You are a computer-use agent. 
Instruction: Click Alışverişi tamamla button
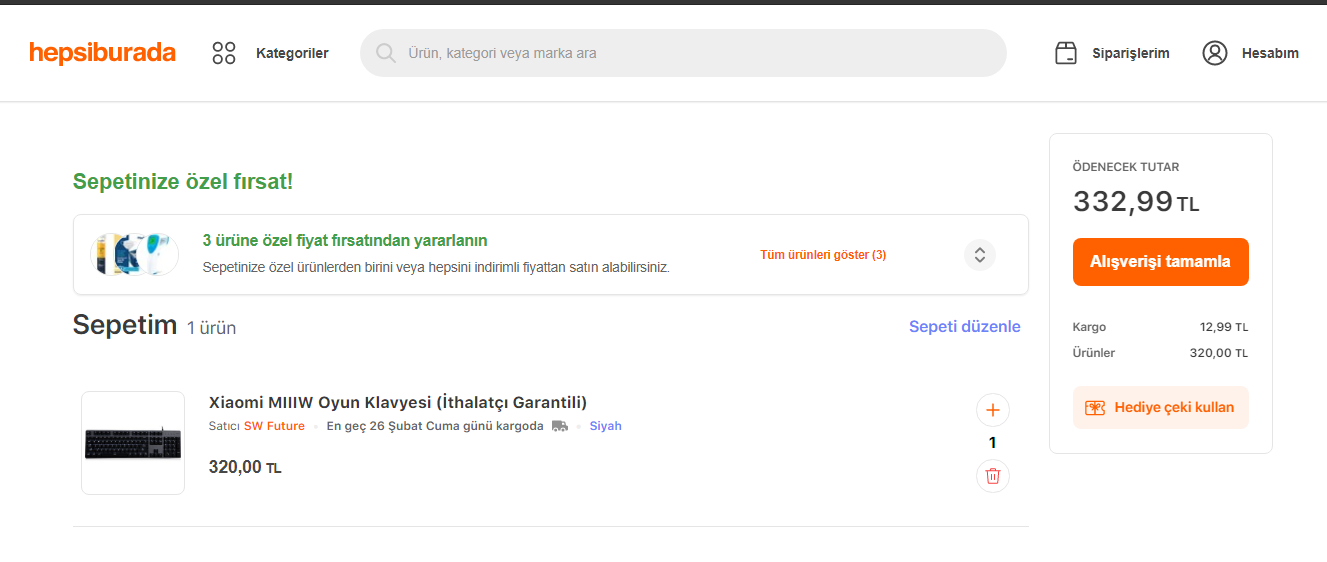pyautogui.click(x=1161, y=262)
